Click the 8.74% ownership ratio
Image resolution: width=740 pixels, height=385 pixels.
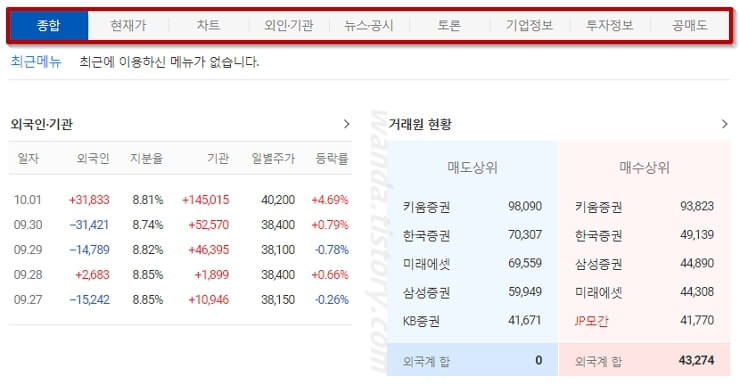pos(148,225)
